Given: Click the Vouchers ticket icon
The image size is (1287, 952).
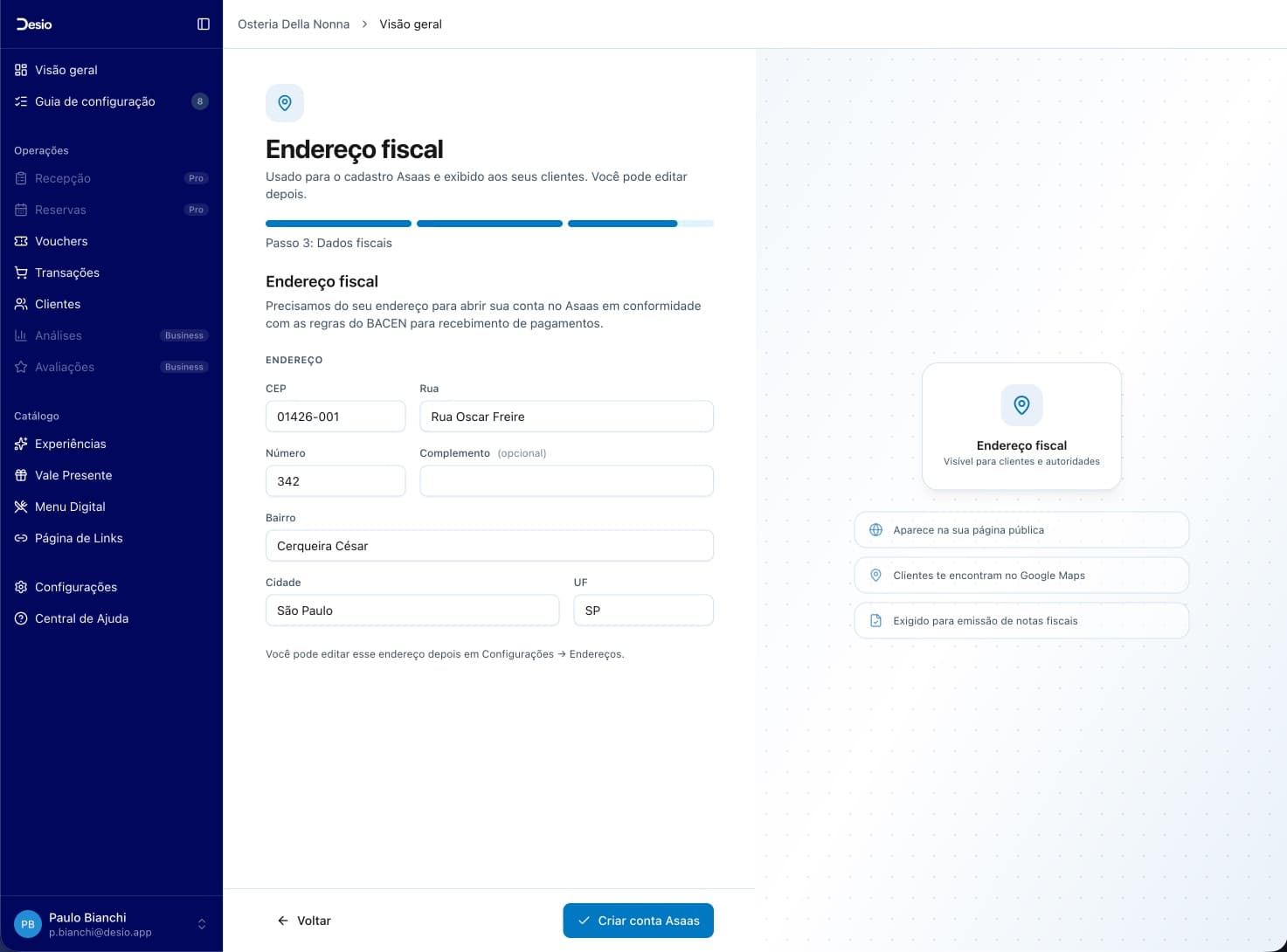Looking at the screenshot, I should click(x=21, y=241).
